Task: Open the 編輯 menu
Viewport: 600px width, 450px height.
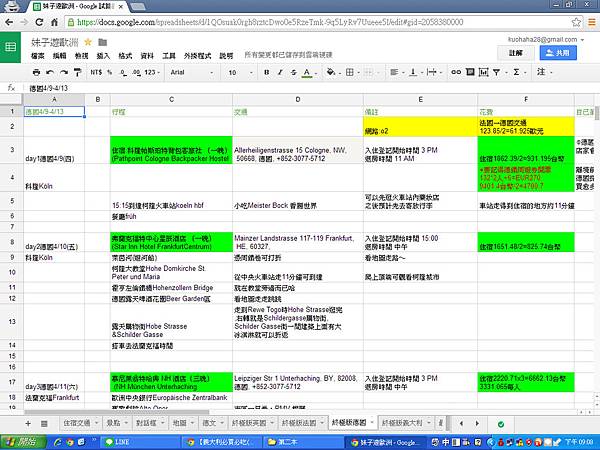Action: coord(59,56)
